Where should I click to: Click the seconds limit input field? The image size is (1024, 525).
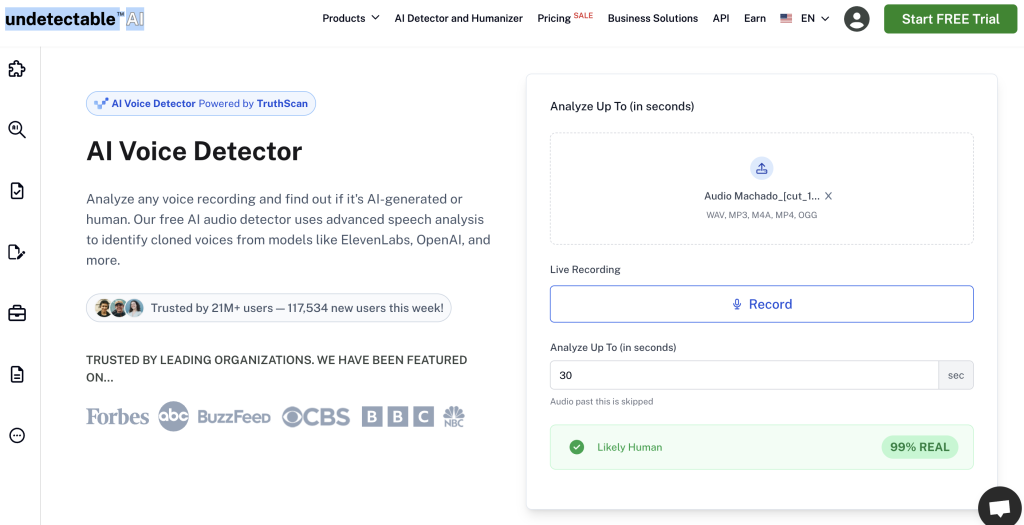[x=744, y=375]
